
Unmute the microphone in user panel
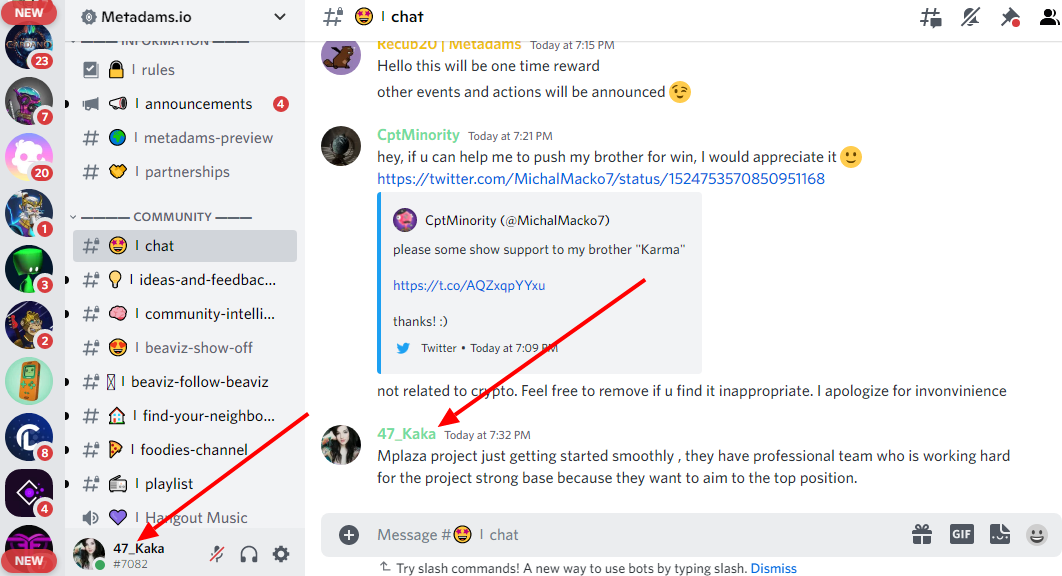pos(217,554)
